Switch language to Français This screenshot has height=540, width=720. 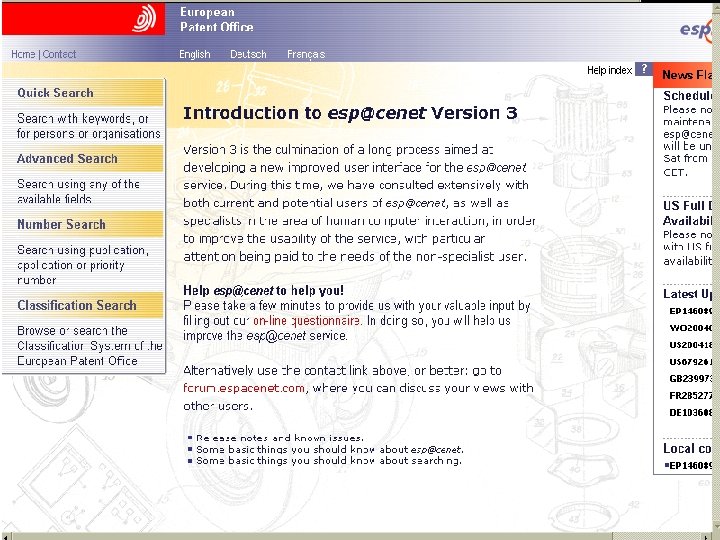click(x=306, y=54)
